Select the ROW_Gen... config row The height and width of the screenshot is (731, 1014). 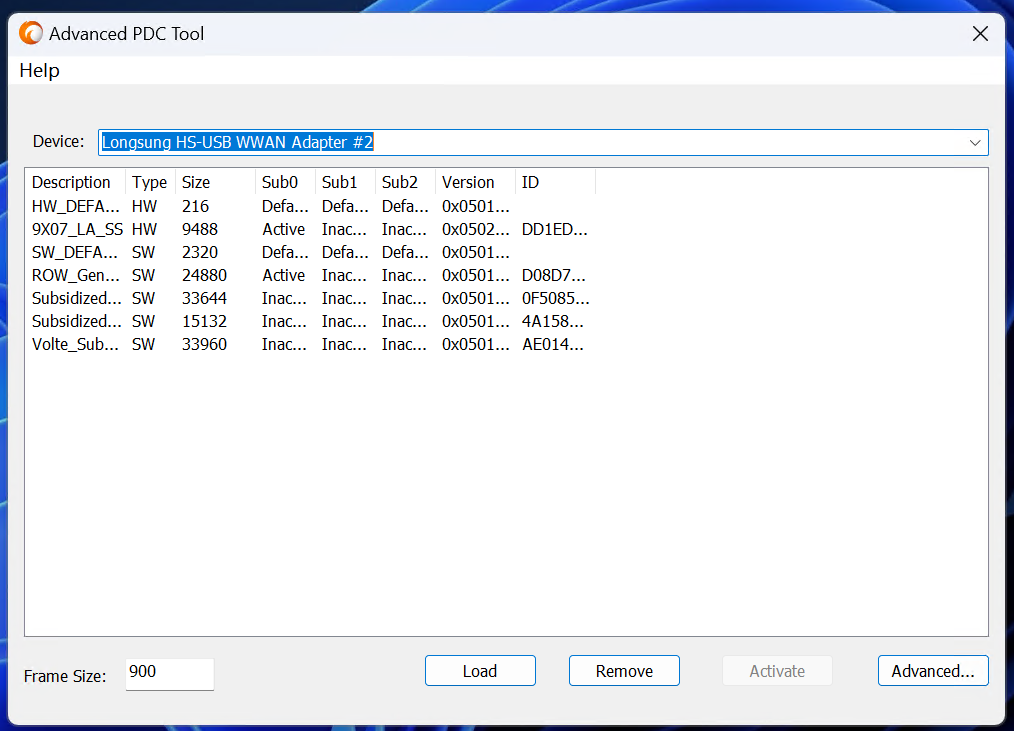(75, 275)
